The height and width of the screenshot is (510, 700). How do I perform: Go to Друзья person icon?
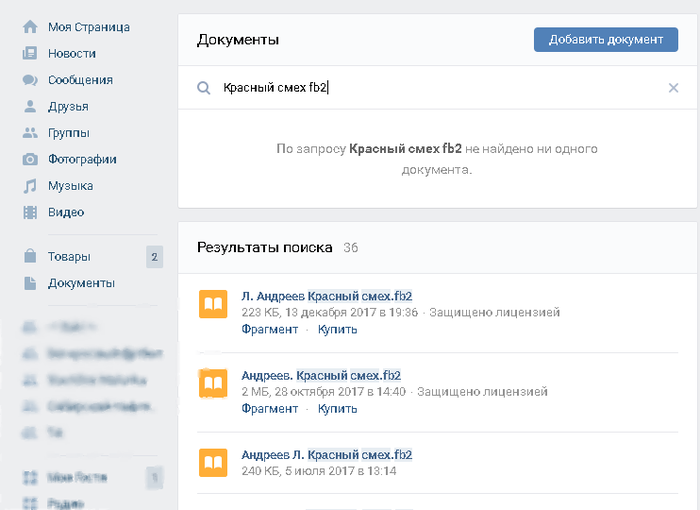click(30, 106)
